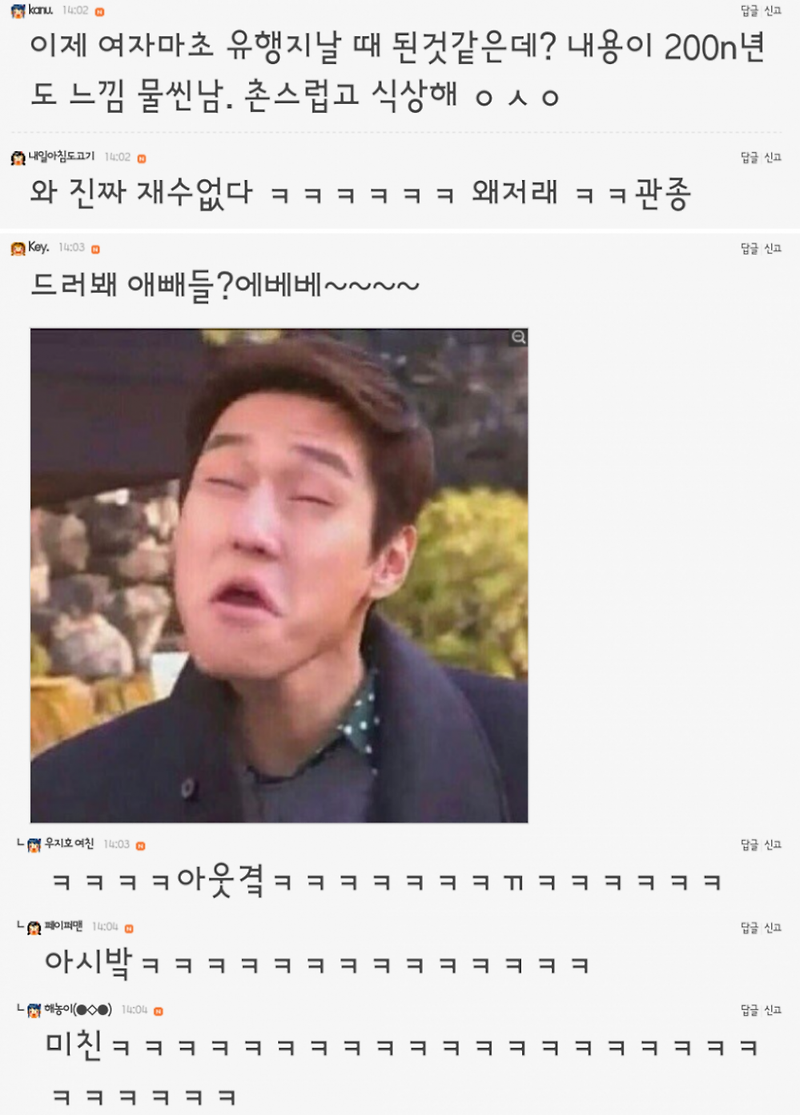
Task: Click the orange N badge next to 페이퍼맨
Action: [129, 928]
